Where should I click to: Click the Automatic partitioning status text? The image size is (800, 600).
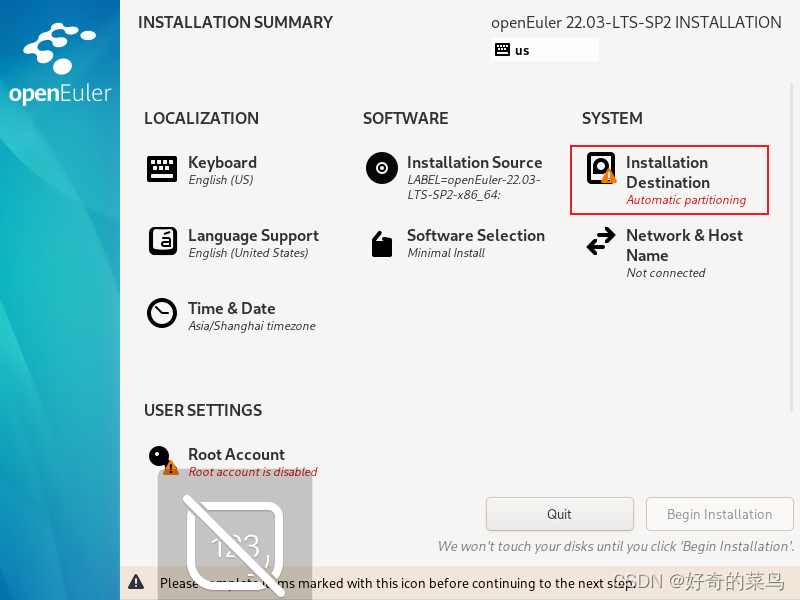[x=686, y=200]
